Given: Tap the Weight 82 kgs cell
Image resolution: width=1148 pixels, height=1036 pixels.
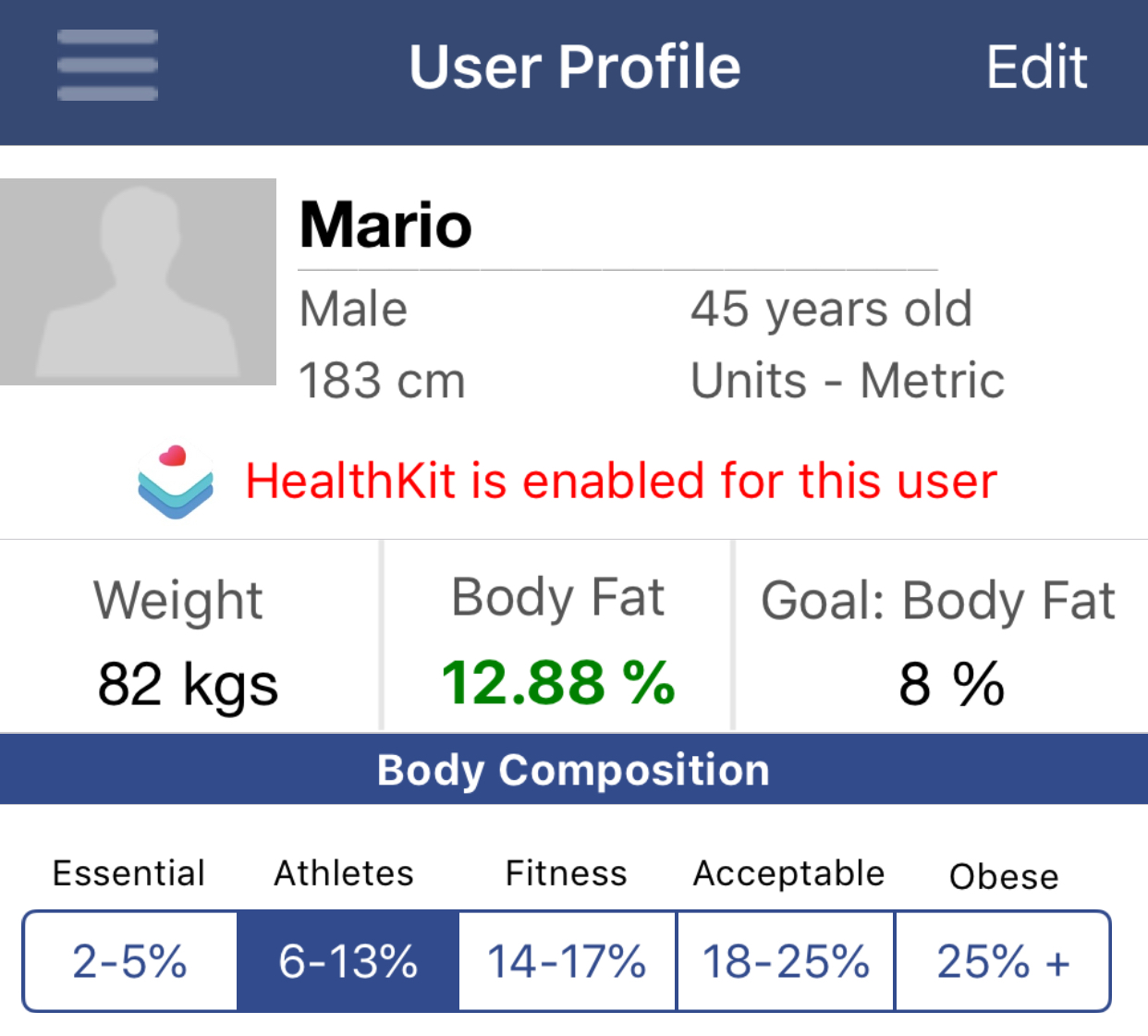Looking at the screenshot, I should [189, 638].
